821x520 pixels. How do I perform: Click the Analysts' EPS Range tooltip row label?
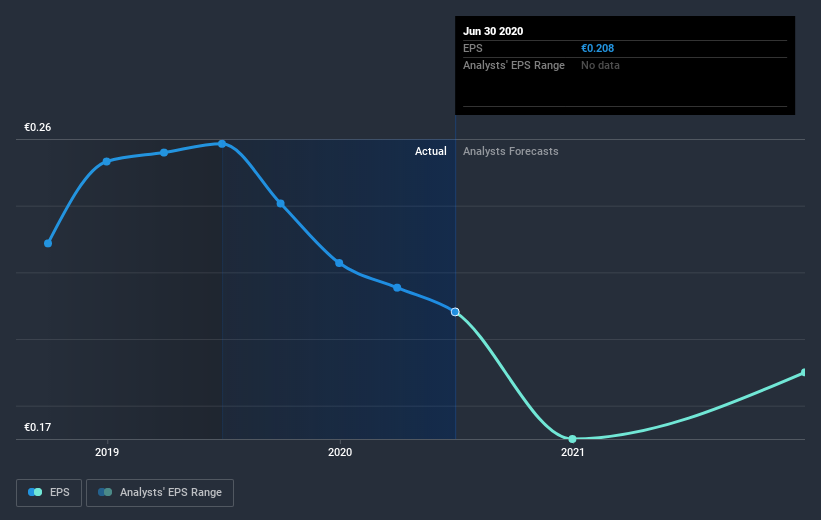pos(514,65)
